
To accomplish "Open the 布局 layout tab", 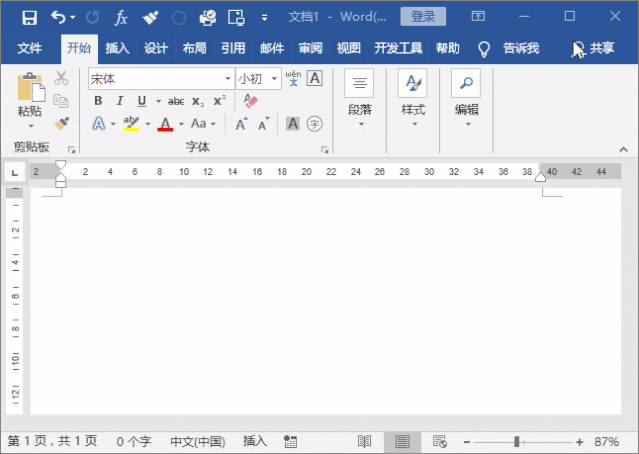I will [194, 48].
